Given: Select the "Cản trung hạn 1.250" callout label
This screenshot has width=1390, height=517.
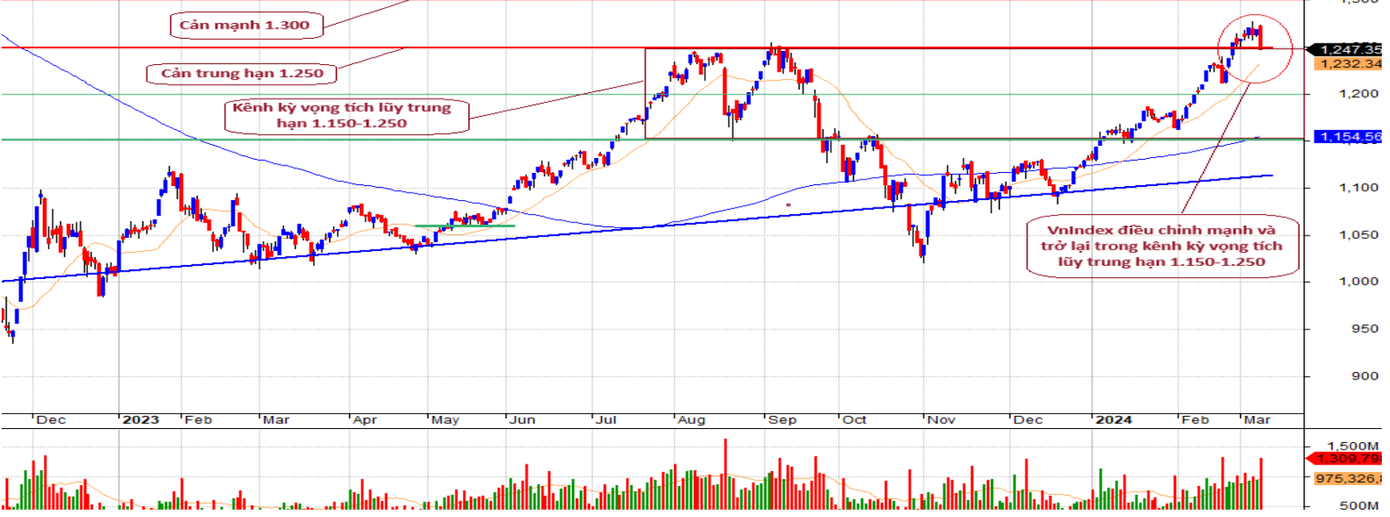Looking at the screenshot, I should pyautogui.click(x=241, y=73).
